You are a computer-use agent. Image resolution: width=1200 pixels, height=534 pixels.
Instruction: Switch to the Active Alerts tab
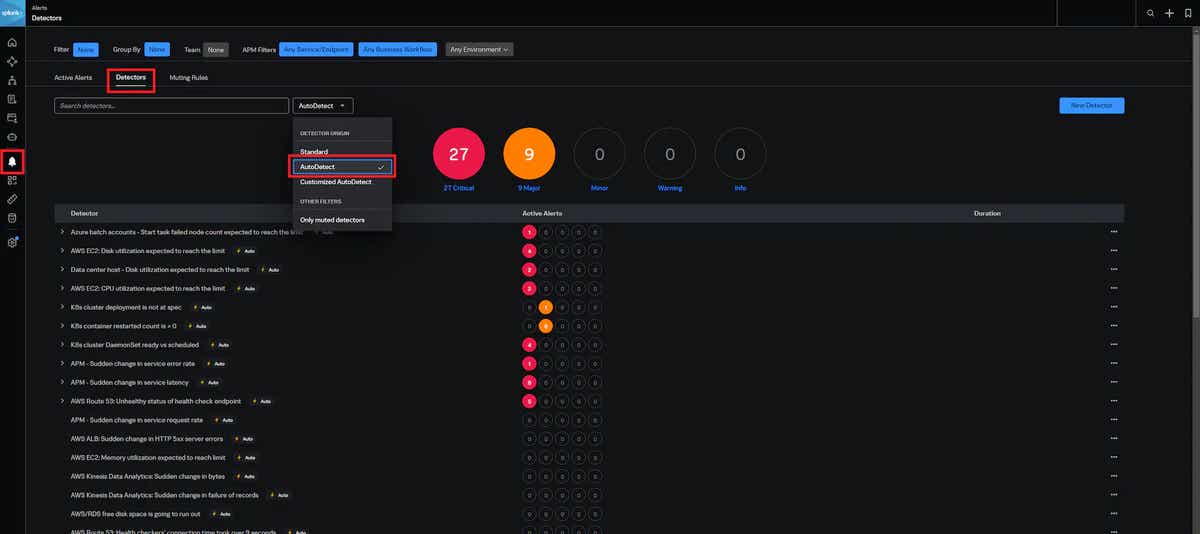[73, 77]
